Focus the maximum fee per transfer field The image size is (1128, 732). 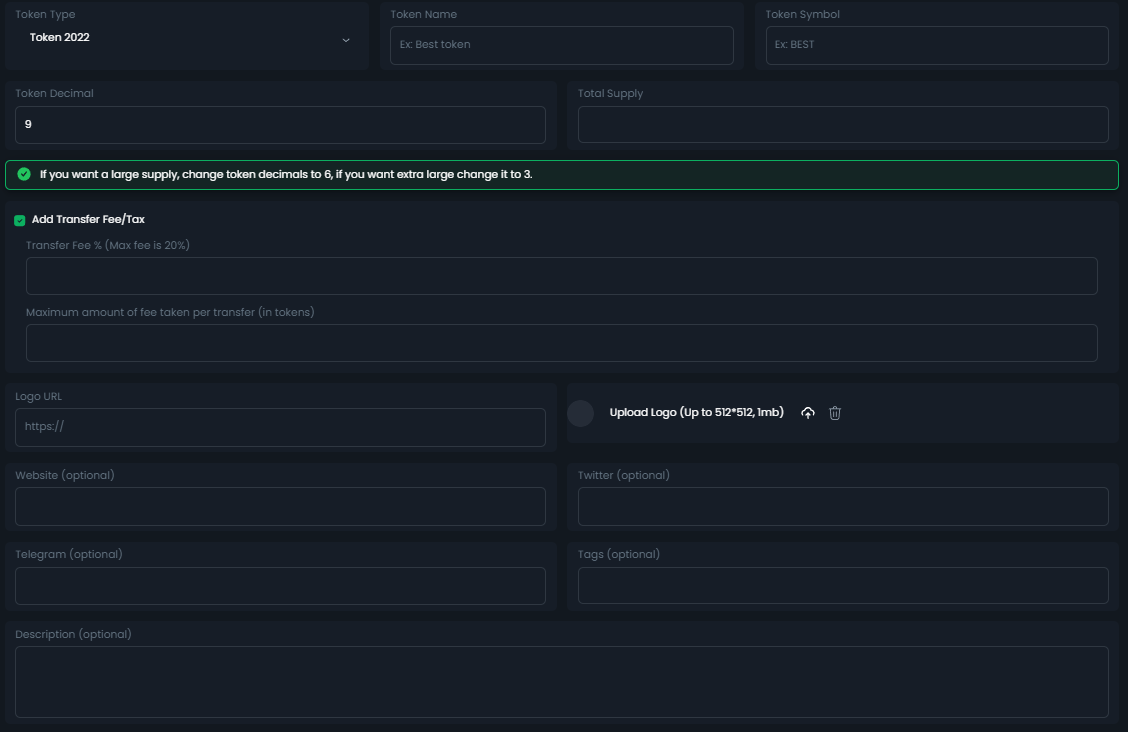561,343
